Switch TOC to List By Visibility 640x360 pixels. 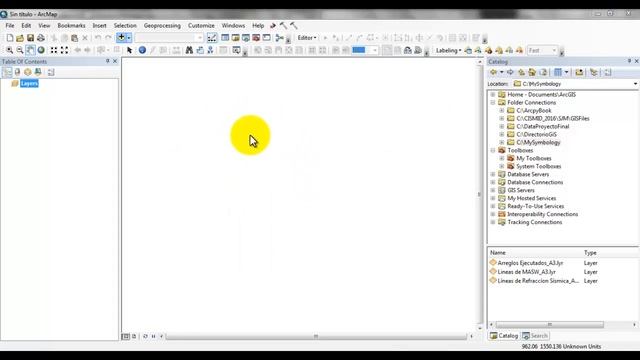(x=27, y=72)
